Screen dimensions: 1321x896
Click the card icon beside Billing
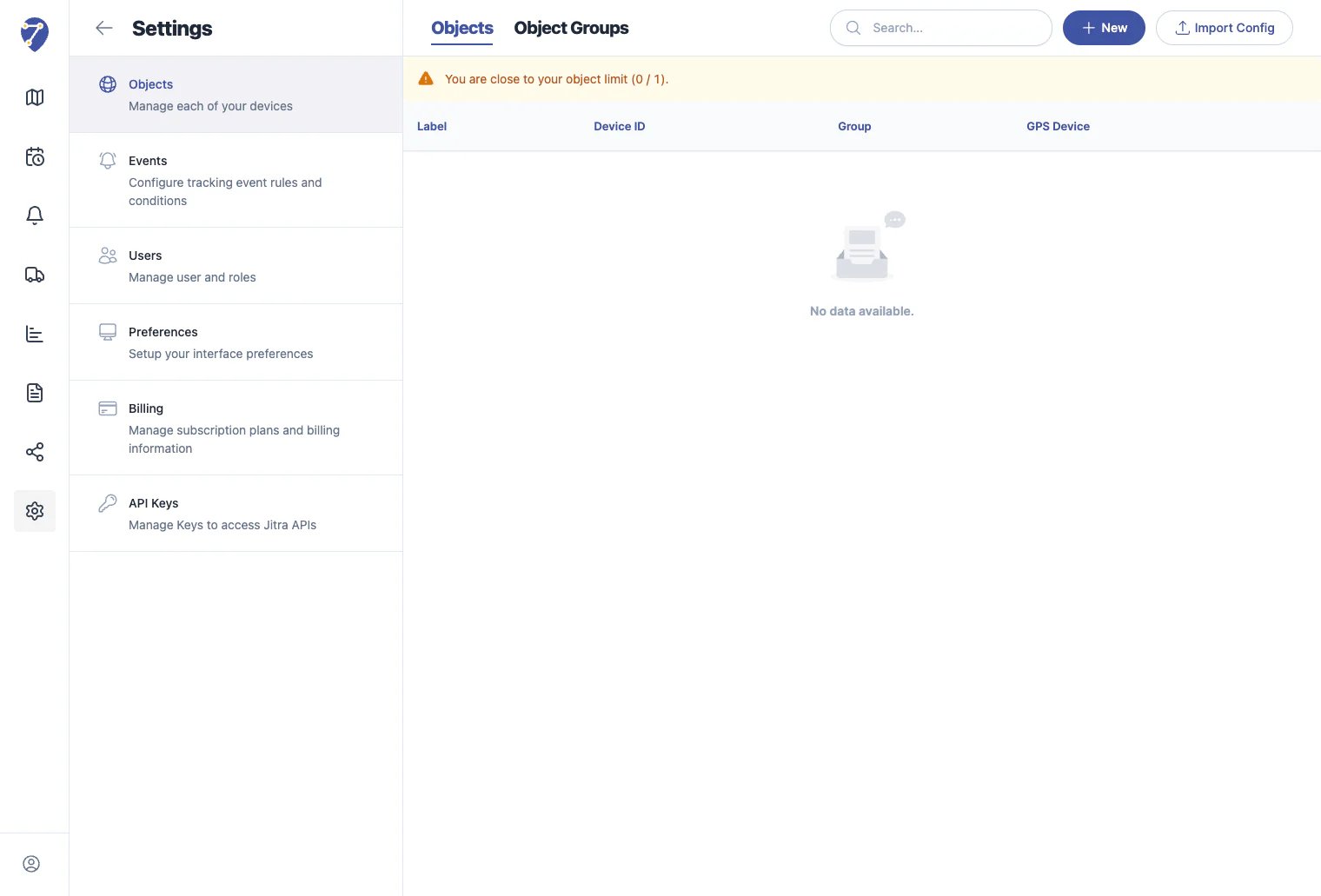click(108, 408)
